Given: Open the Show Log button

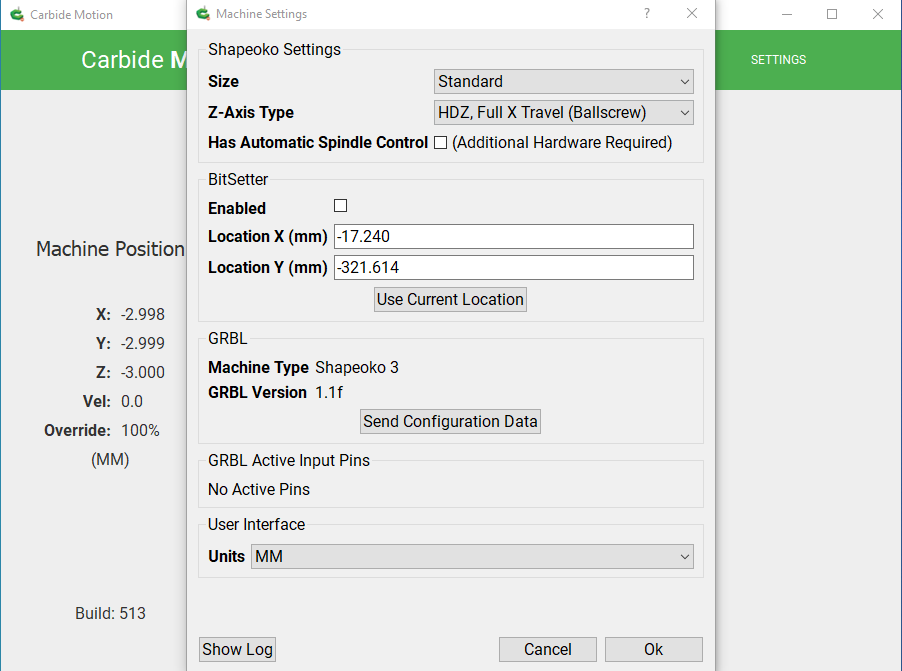Looking at the screenshot, I should point(237,649).
